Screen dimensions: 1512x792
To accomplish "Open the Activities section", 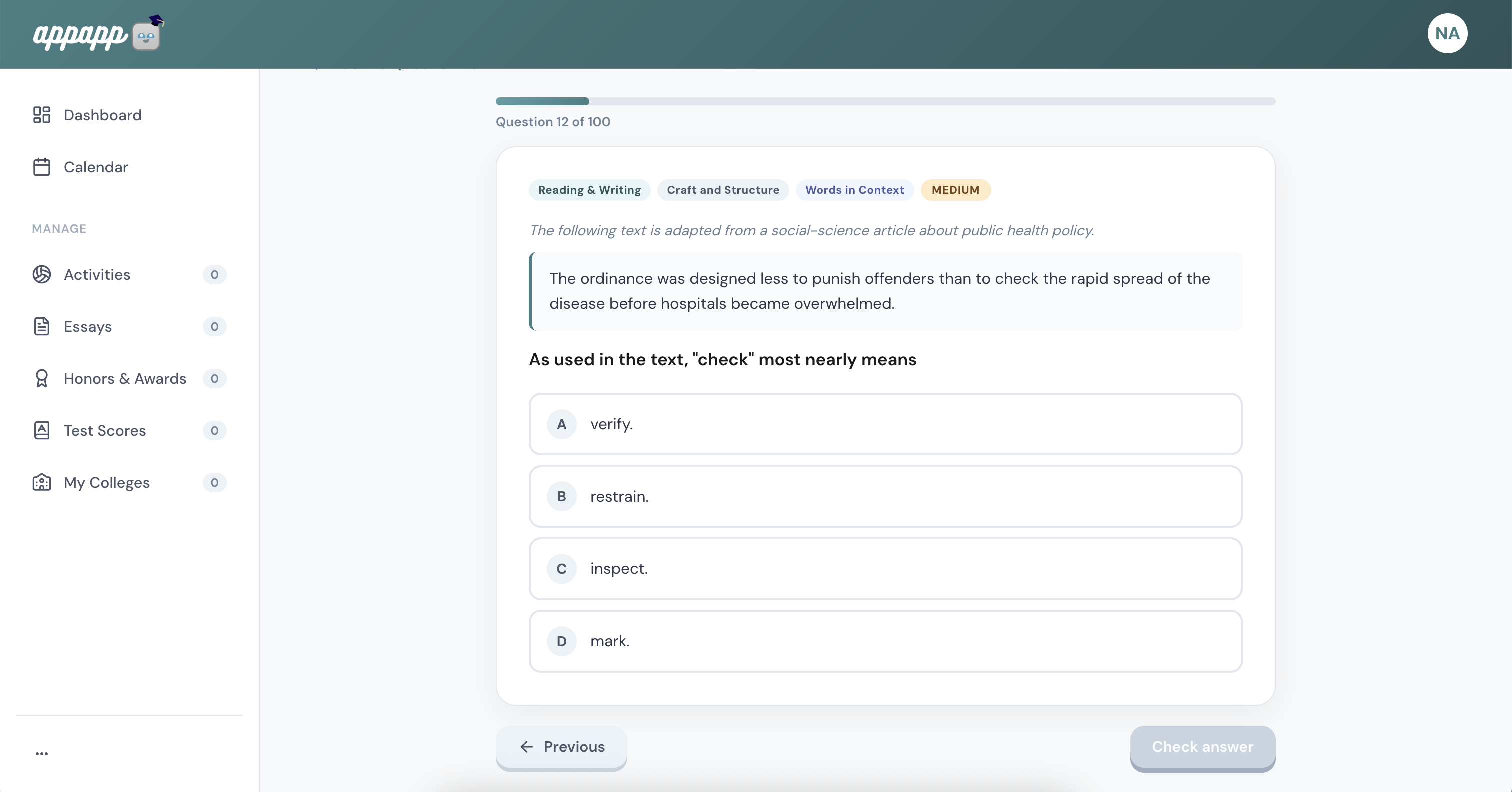I will [x=129, y=275].
